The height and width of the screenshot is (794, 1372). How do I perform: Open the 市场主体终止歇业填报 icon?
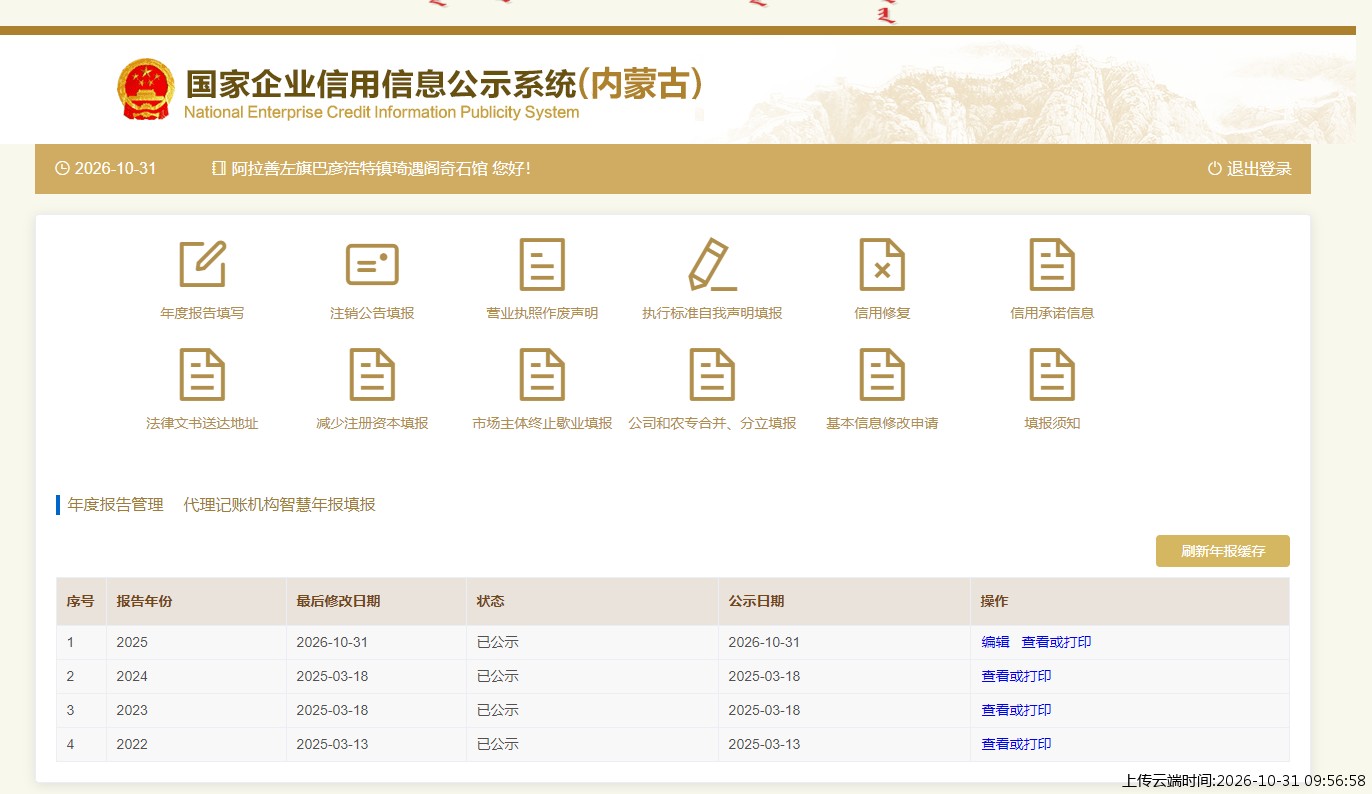pos(542,374)
